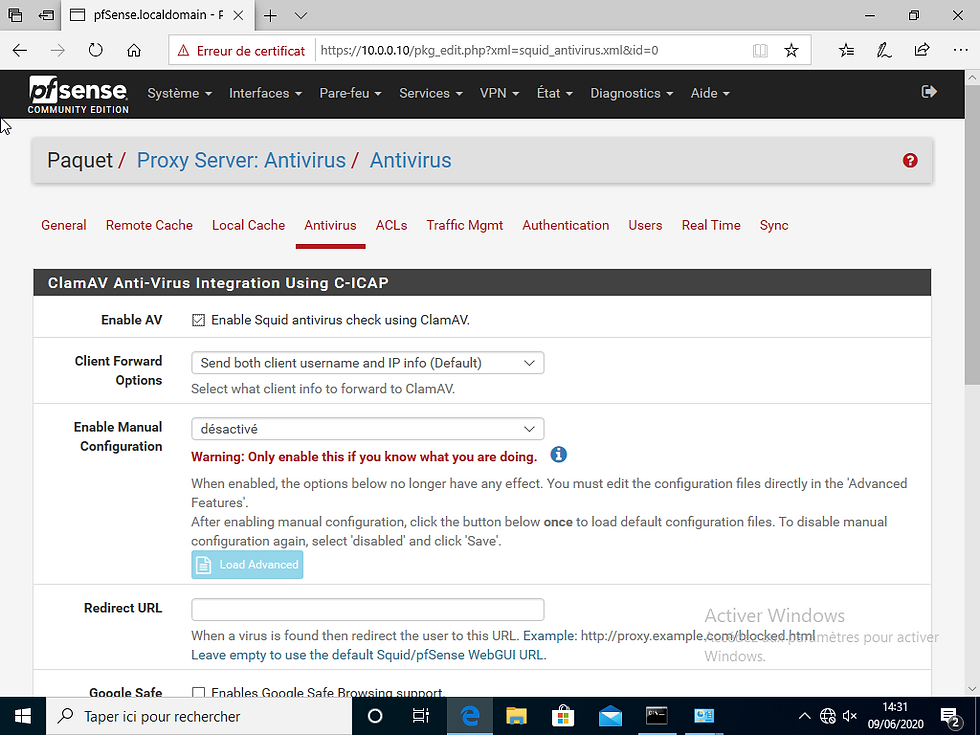
Task: Switch to the Command Prompt taskbar window
Action: pos(657,716)
